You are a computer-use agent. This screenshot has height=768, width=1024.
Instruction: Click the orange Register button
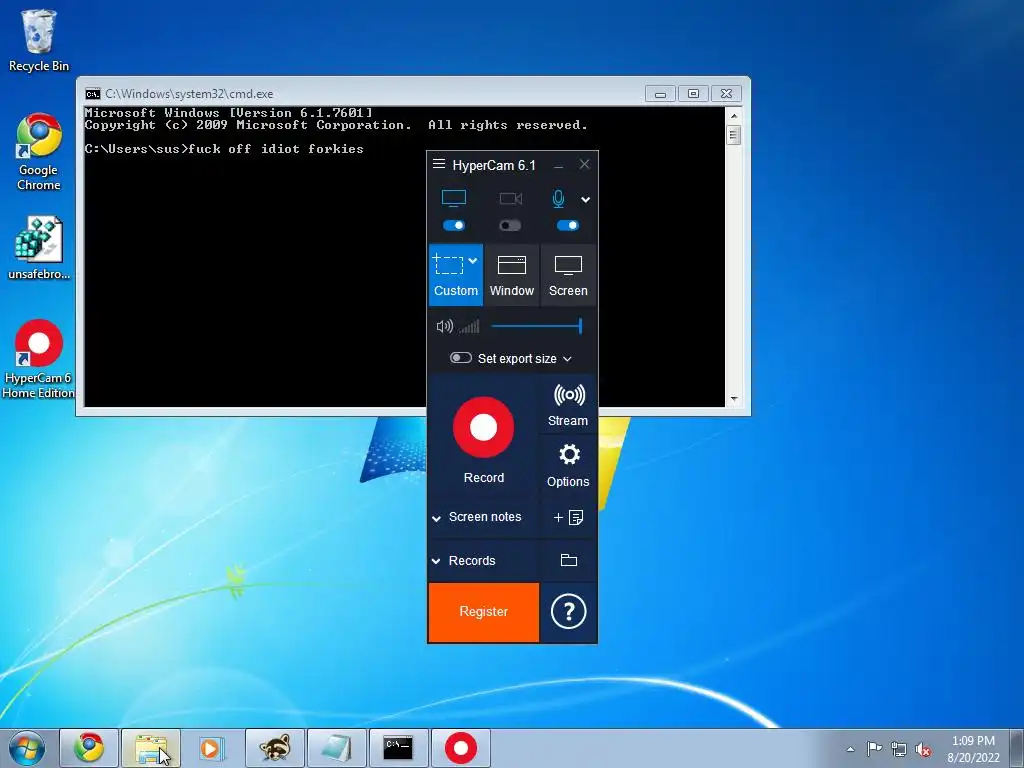pos(484,612)
